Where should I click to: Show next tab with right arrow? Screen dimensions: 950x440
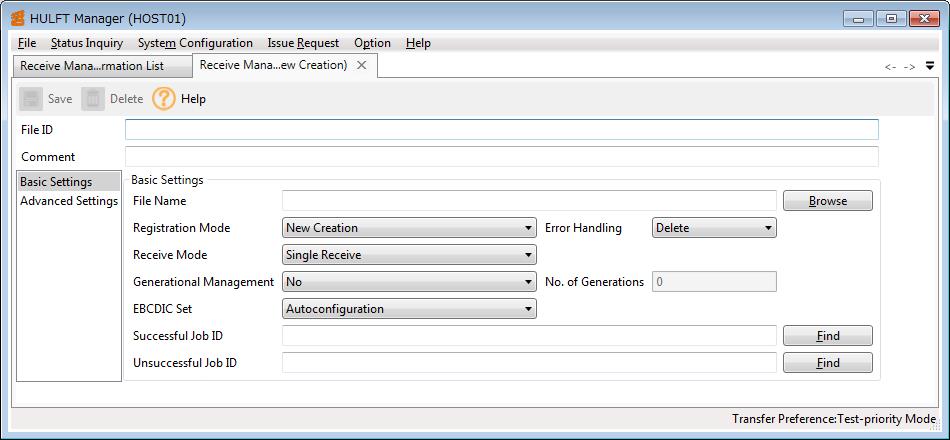pos(909,67)
